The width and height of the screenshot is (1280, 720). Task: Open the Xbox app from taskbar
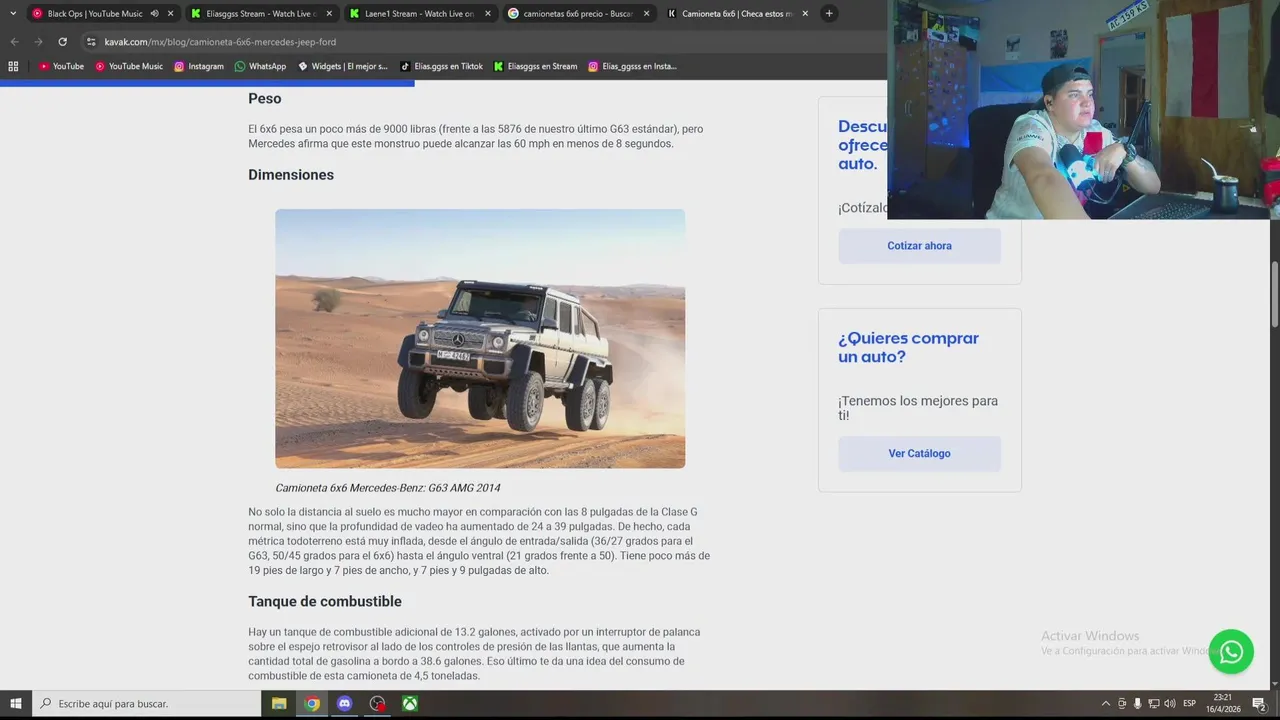click(x=410, y=704)
